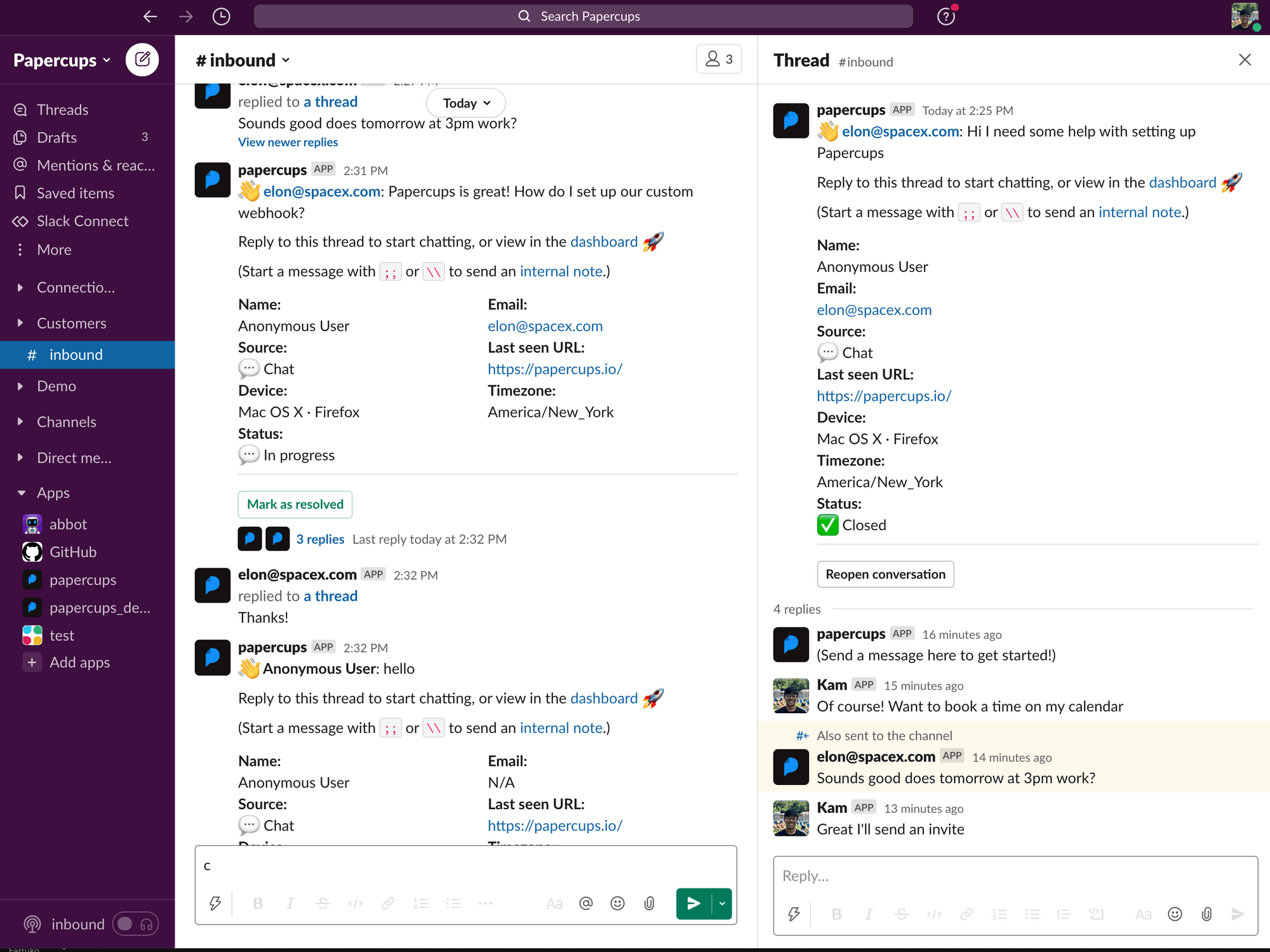
Task: Open the Today date dropdown
Action: (466, 103)
